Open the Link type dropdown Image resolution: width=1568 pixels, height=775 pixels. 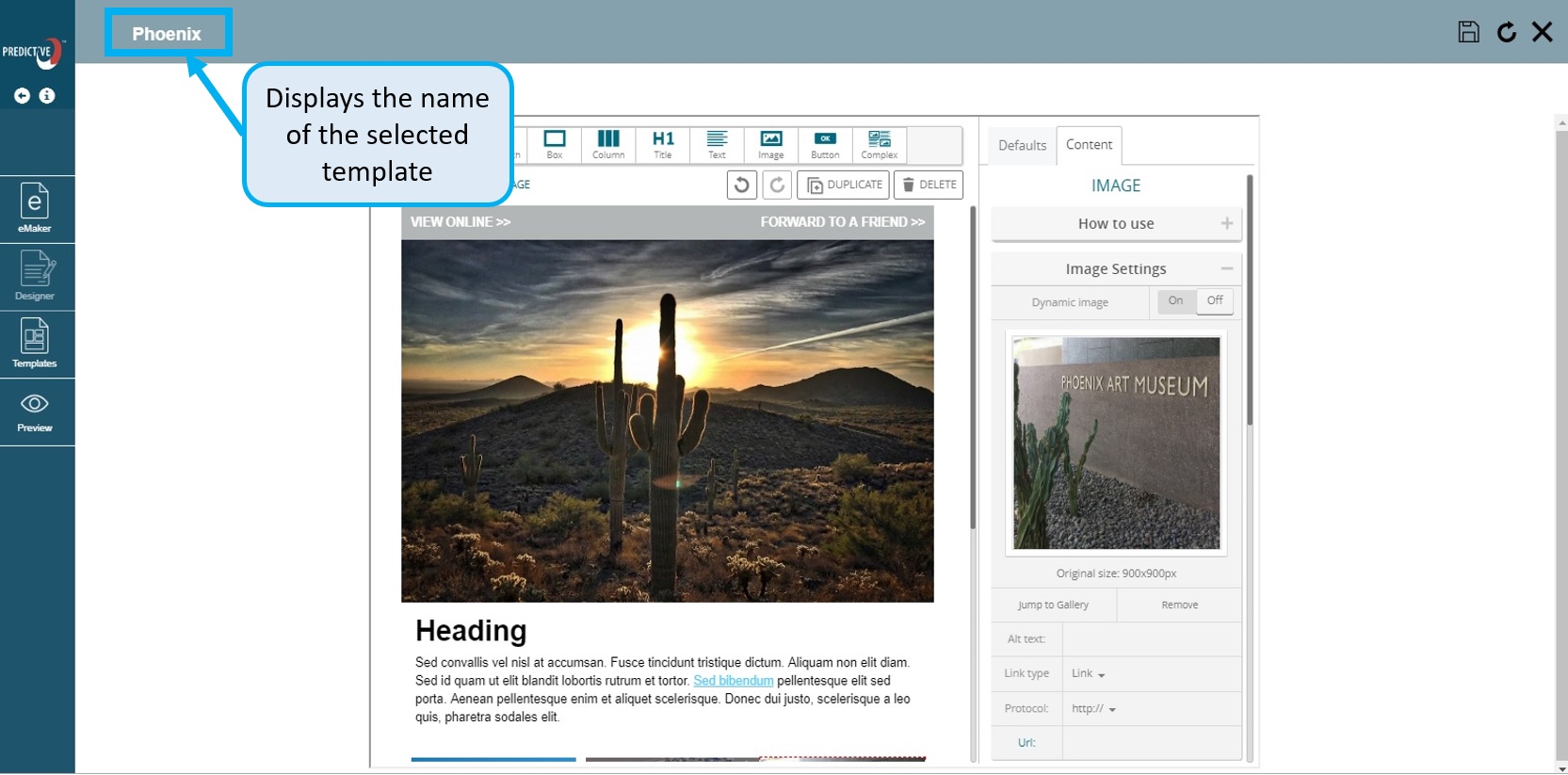click(1089, 674)
